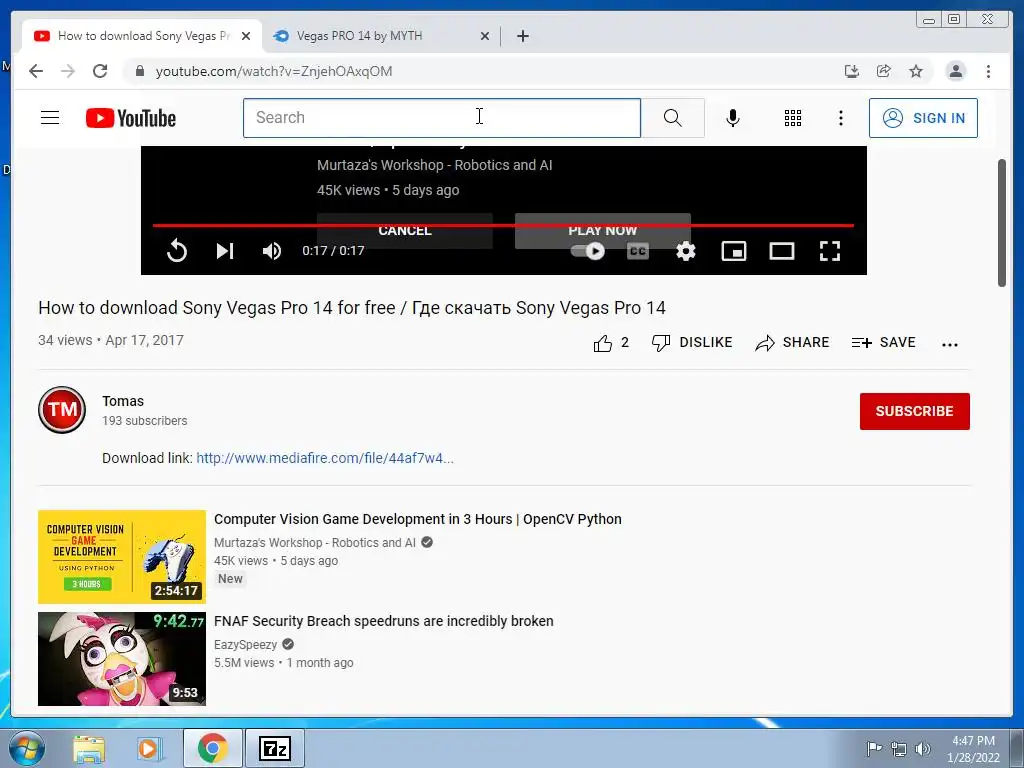This screenshot has width=1024, height=768.
Task: Open the Action Center flag icon
Action: (x=874, y=748)
